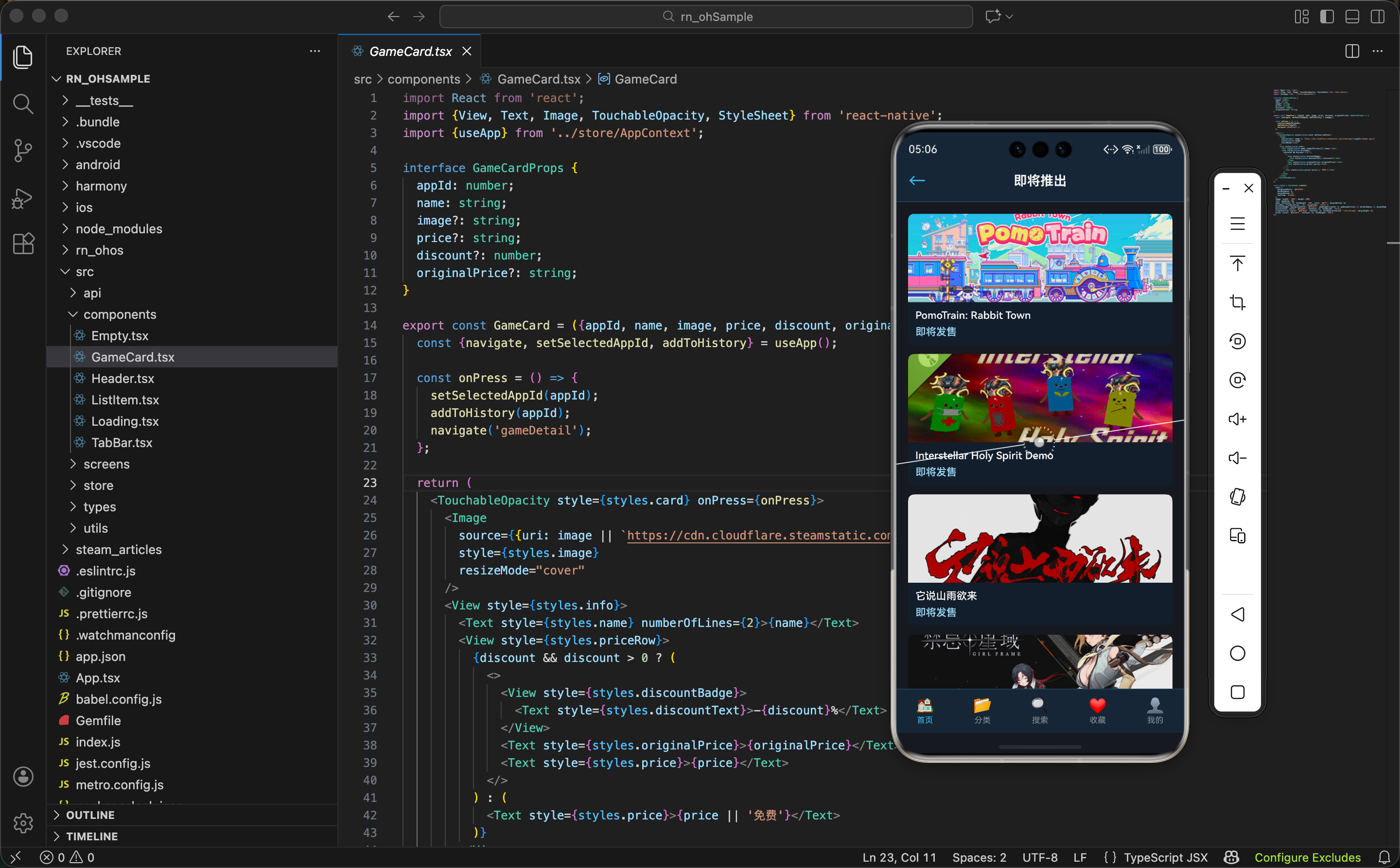Open the Manage settings gear
This screenshot has height=868, width=1400.
[x=22, y=823]
